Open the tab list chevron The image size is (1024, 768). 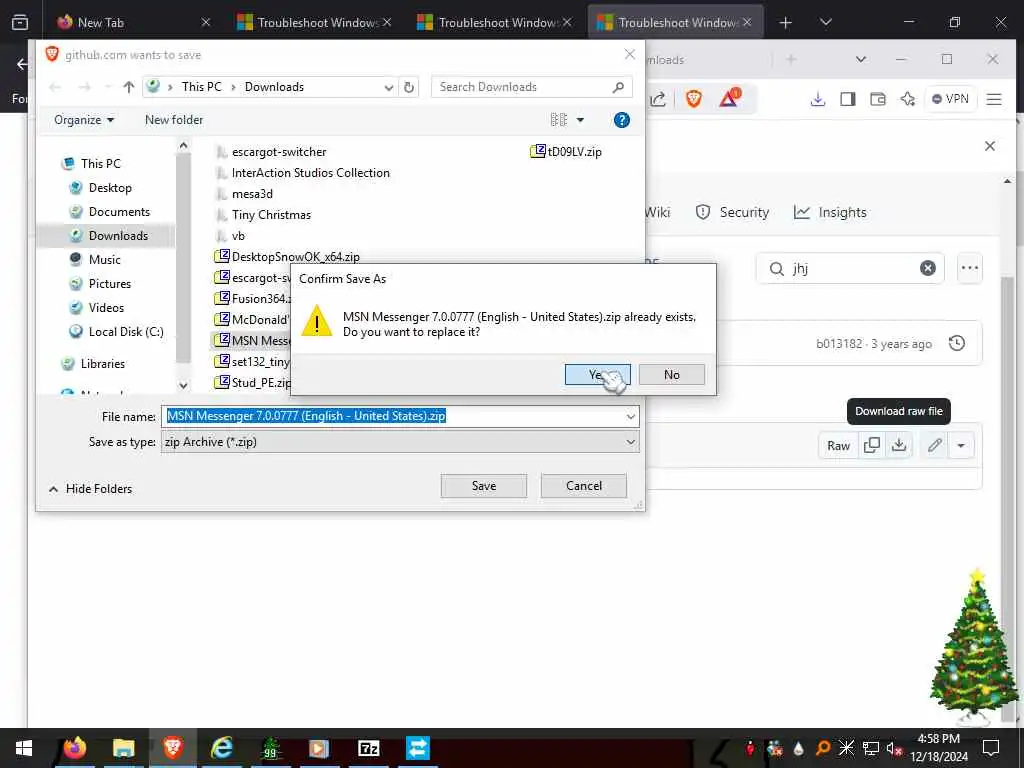point(825,22)
